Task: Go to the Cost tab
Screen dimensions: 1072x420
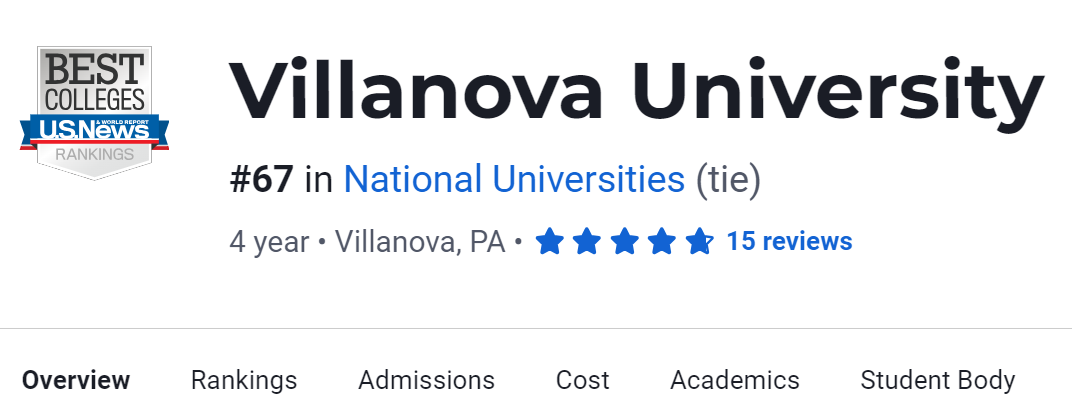Action: click(582, 380)
